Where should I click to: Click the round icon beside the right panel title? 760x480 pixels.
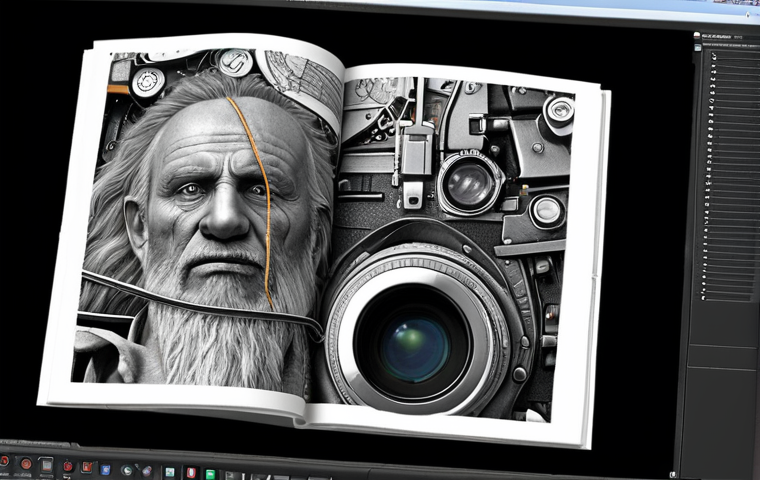(697, 36)
